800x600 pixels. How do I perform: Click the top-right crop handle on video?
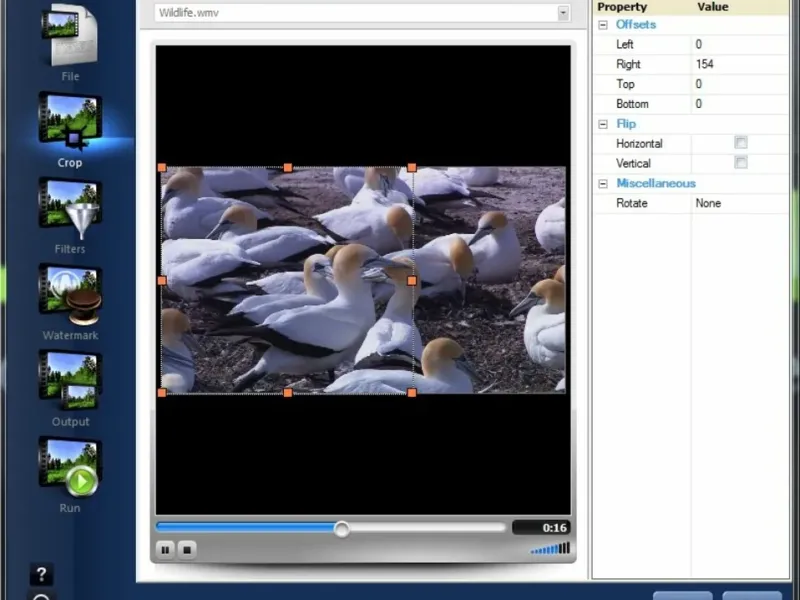click(x=412, y=168)
